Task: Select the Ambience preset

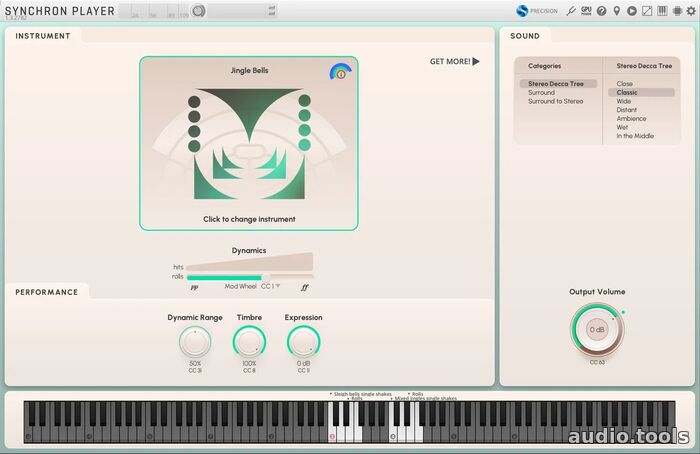Action: pyautogui.click(x=631, y=119)
